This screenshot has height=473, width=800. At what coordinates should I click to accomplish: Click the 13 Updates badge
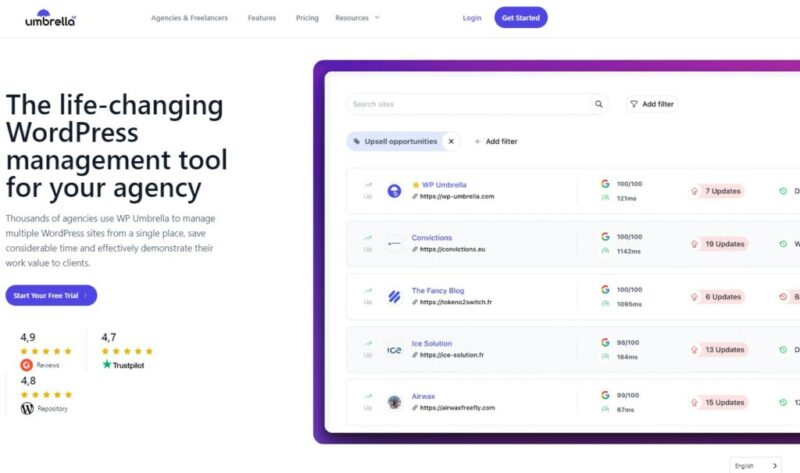pyautogui.click(x=718, y=350)
